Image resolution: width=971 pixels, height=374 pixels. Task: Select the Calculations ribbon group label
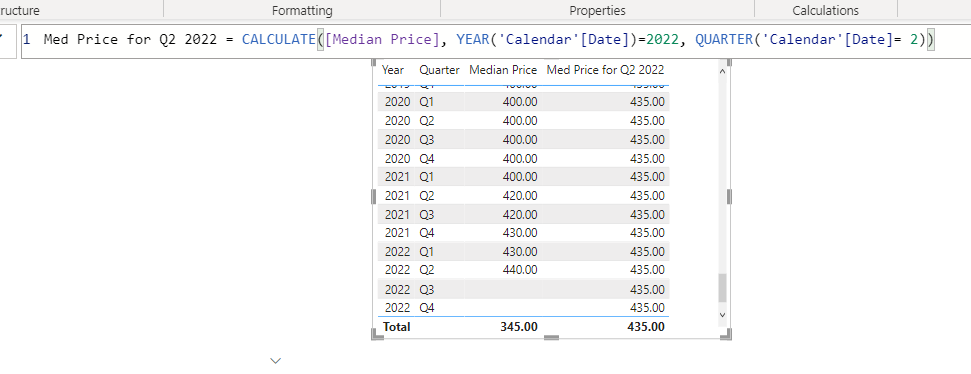pyautogui.click(x=825, y=11)
